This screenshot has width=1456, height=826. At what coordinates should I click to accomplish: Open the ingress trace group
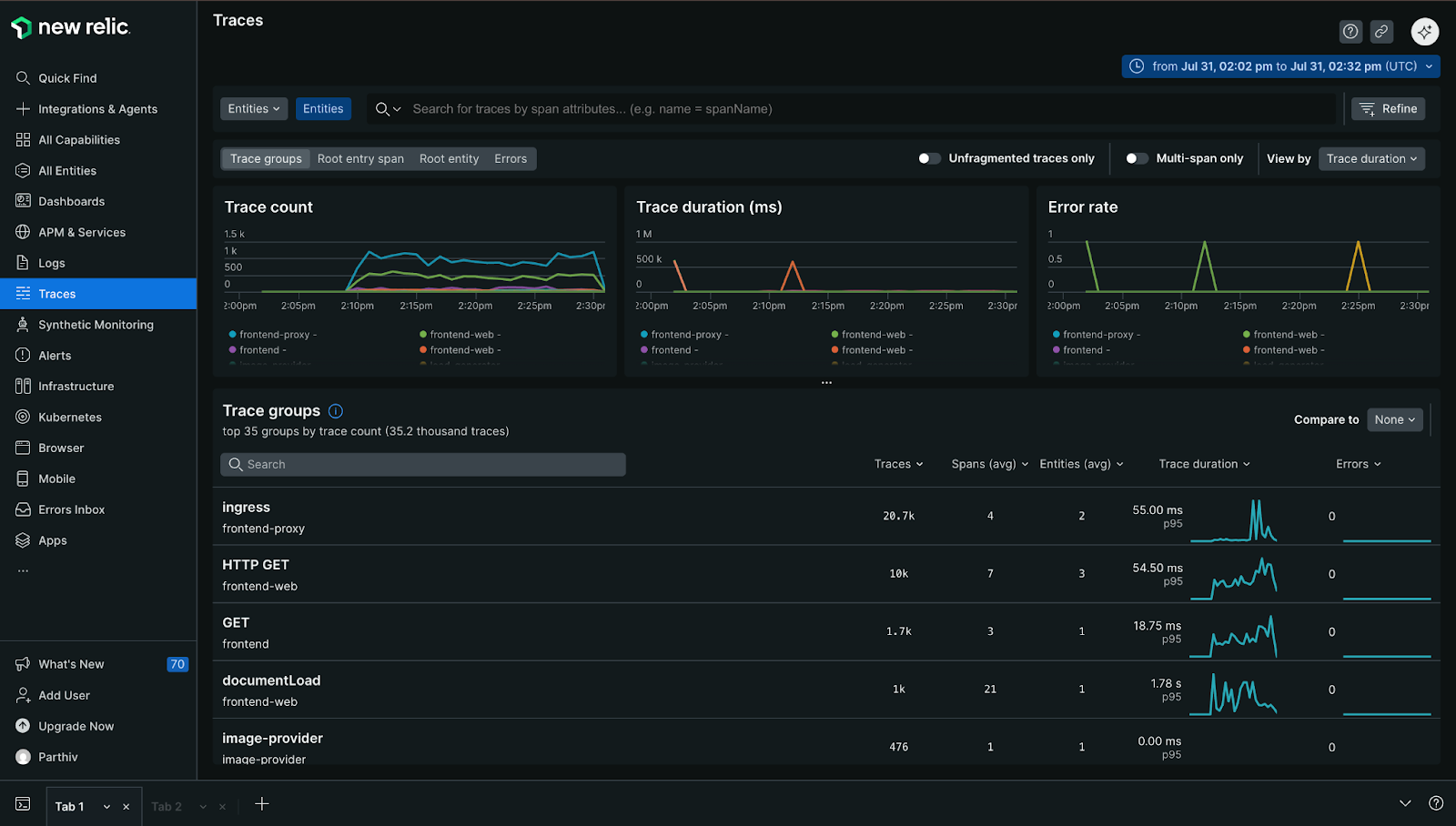pyautogui.click(x=247, y=508)
